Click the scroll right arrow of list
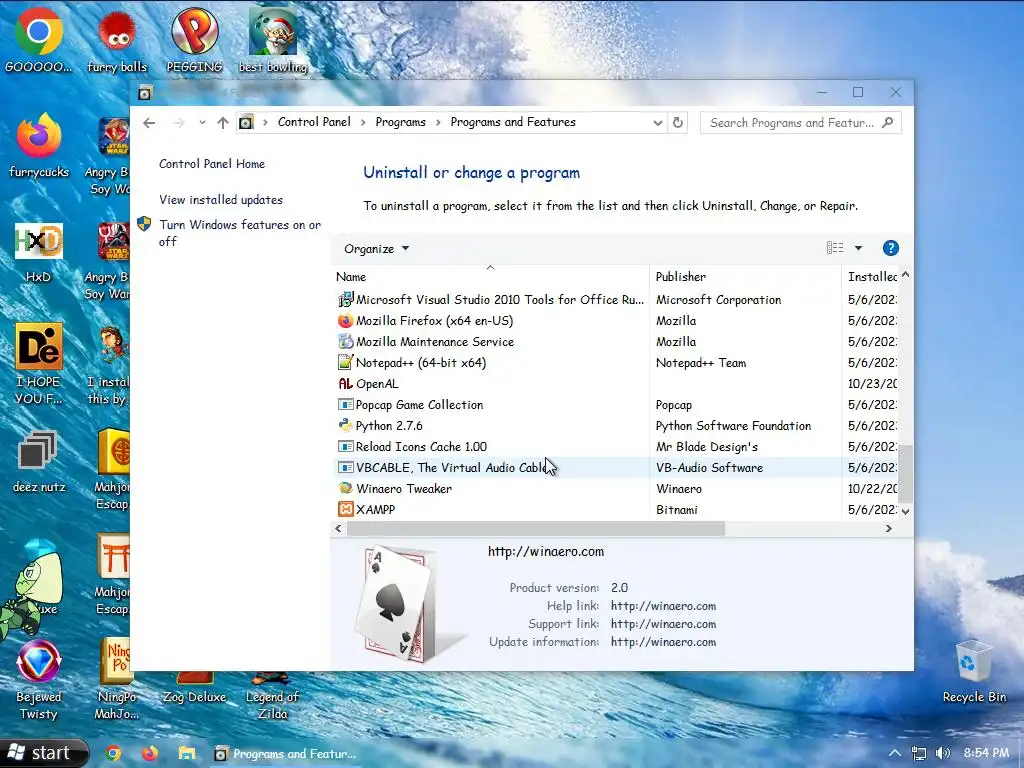Screen dimensions: 1024x768 (888, 528)
